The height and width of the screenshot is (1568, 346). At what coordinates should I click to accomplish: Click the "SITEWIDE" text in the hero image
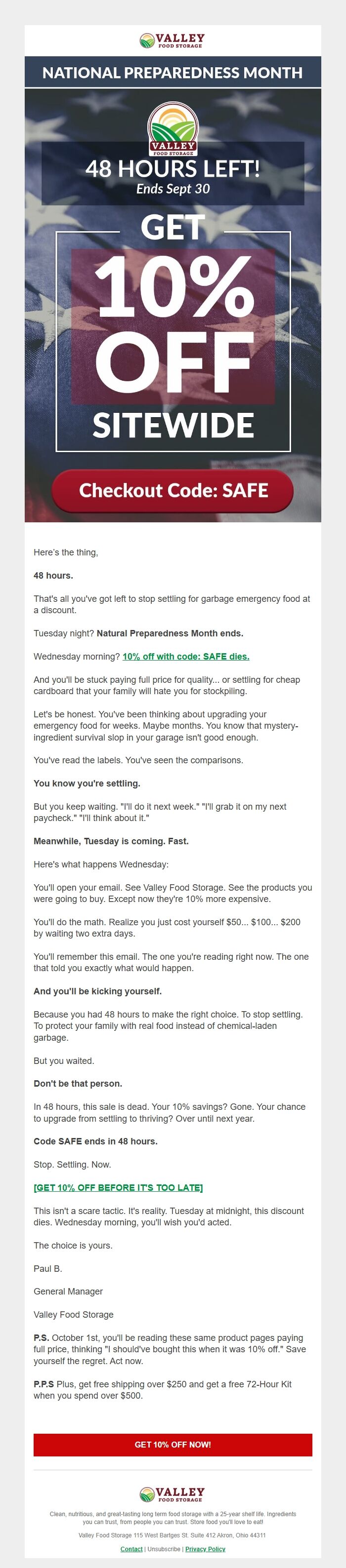click(x=173, y=425)
